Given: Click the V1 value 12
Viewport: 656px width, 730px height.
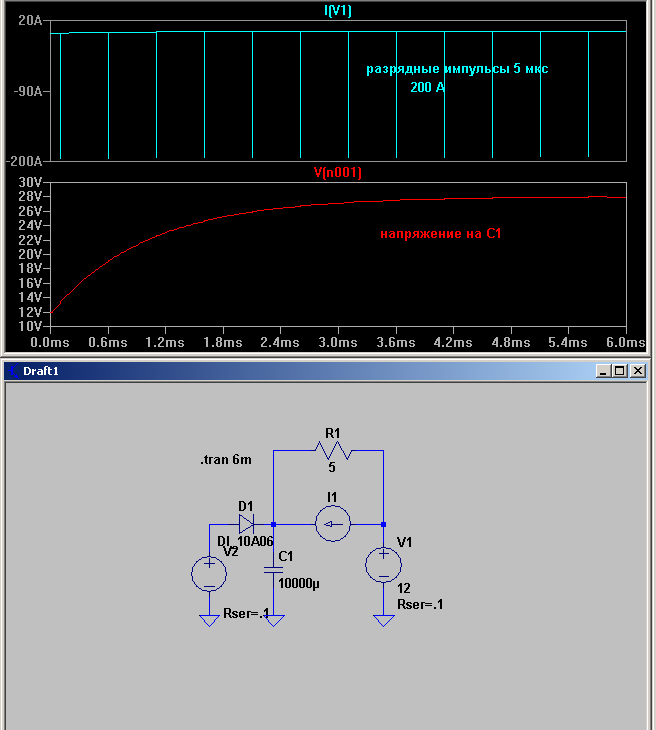Looking at the screenshot, I should pyautogui.click(x=404, y=588).
